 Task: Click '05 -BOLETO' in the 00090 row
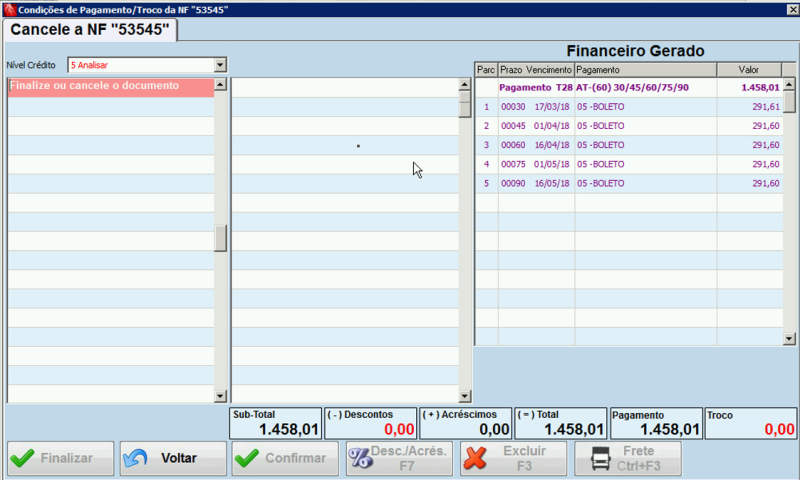click(601, 184)
